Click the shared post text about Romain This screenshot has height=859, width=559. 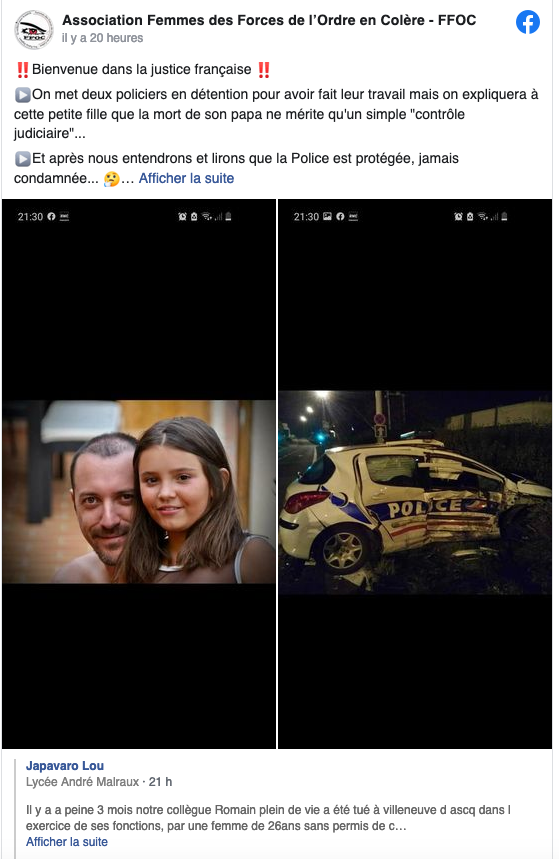tap(269, 818)
